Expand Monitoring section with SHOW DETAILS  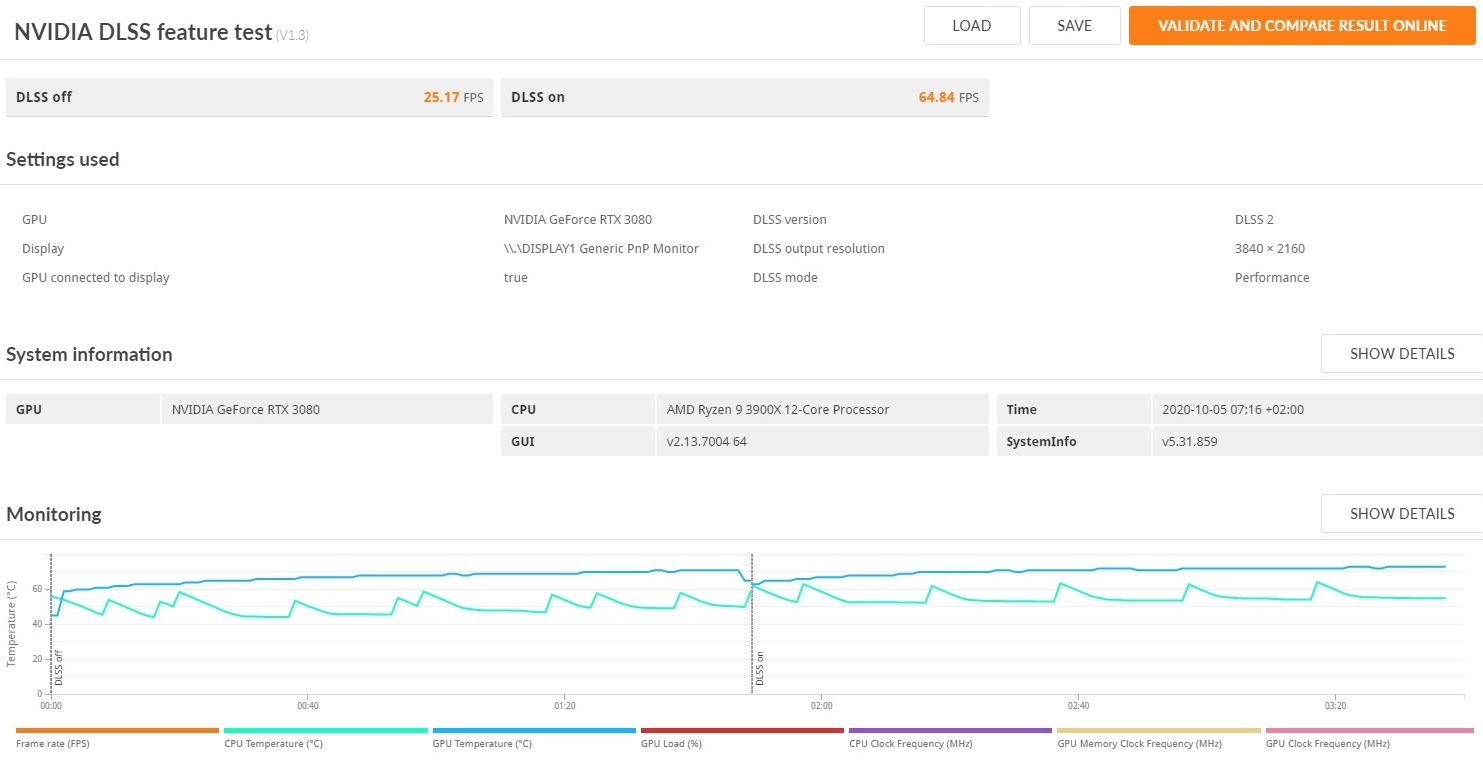(1402, 514)
